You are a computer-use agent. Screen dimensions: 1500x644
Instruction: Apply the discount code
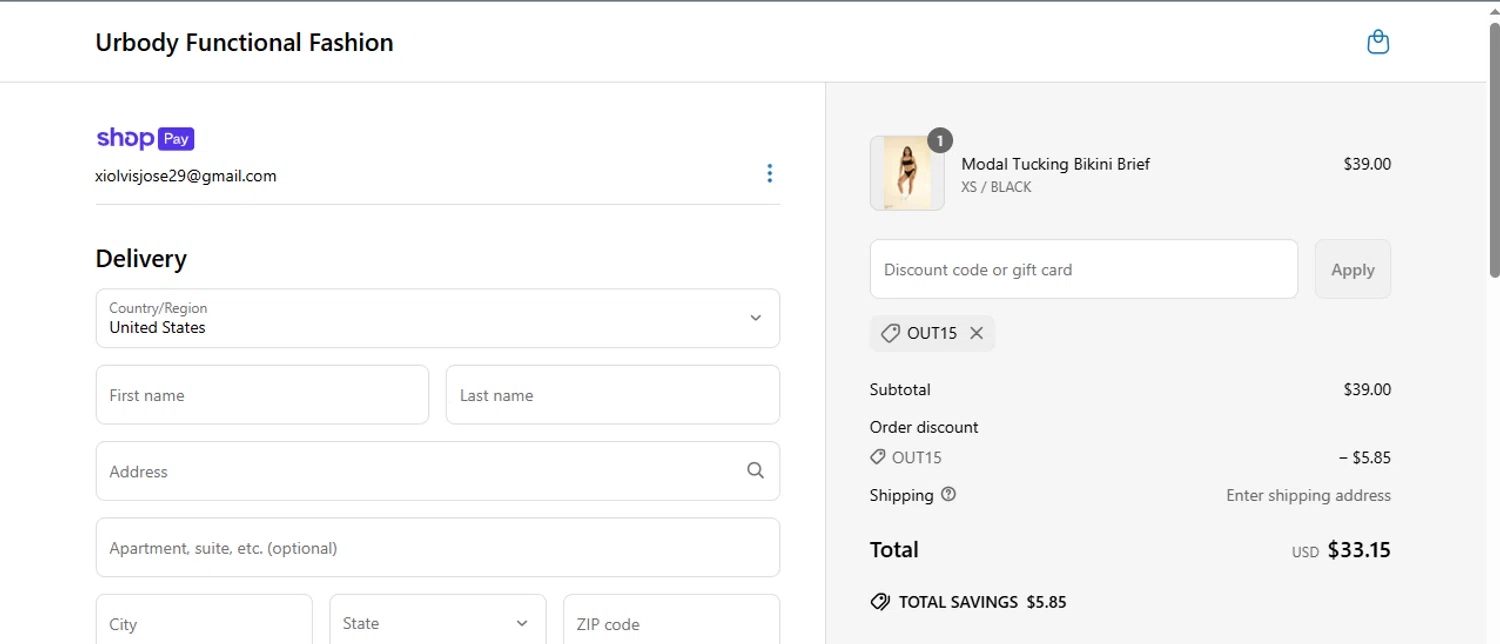(1352, 269)
